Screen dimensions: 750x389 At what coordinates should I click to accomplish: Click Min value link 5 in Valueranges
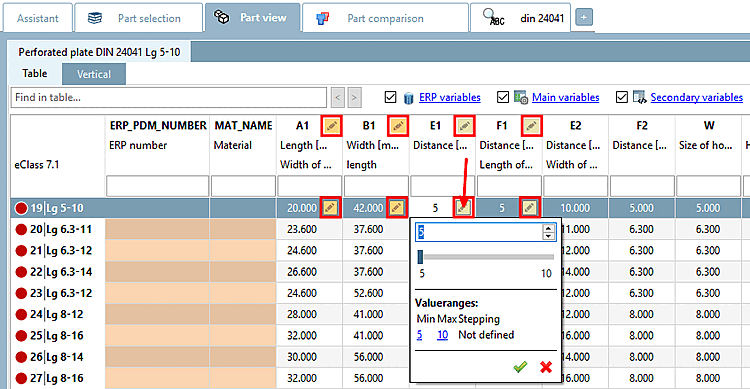tap(419, 335)
